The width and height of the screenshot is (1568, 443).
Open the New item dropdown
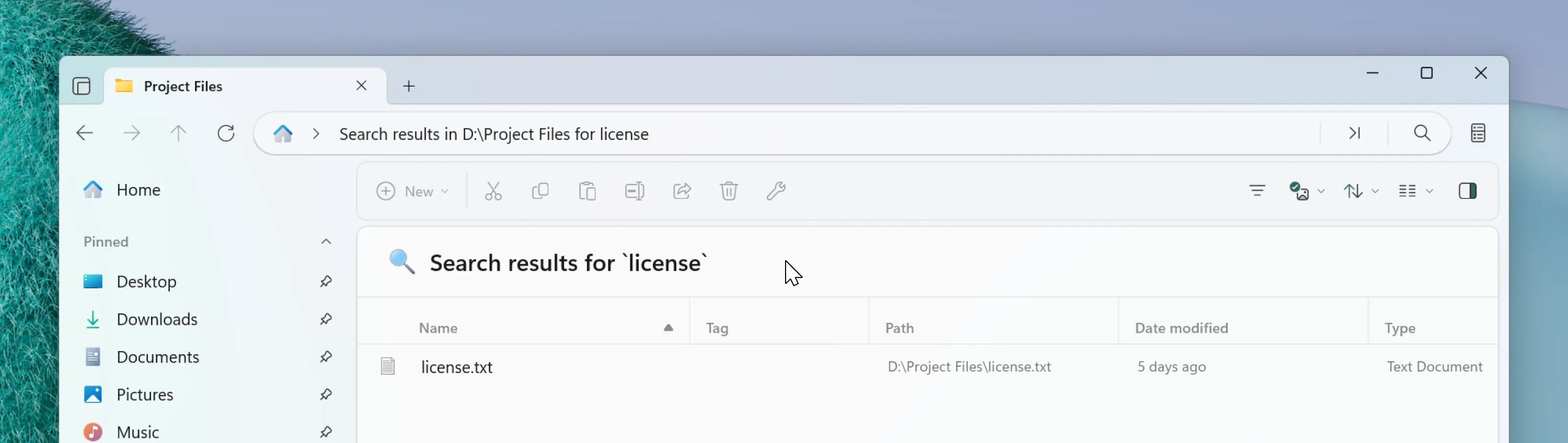(413, 191)
